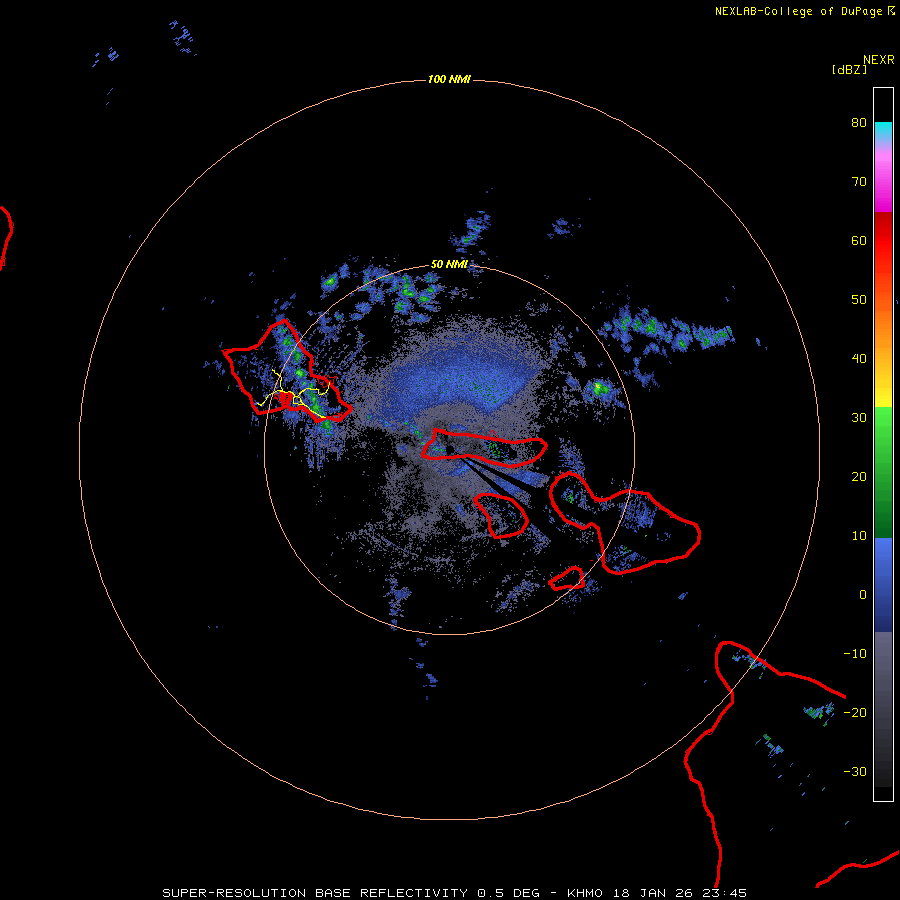900x900 pixels.
Task: Select the -20 value on the dBZ scale
Action: click(x=855, y=712)
